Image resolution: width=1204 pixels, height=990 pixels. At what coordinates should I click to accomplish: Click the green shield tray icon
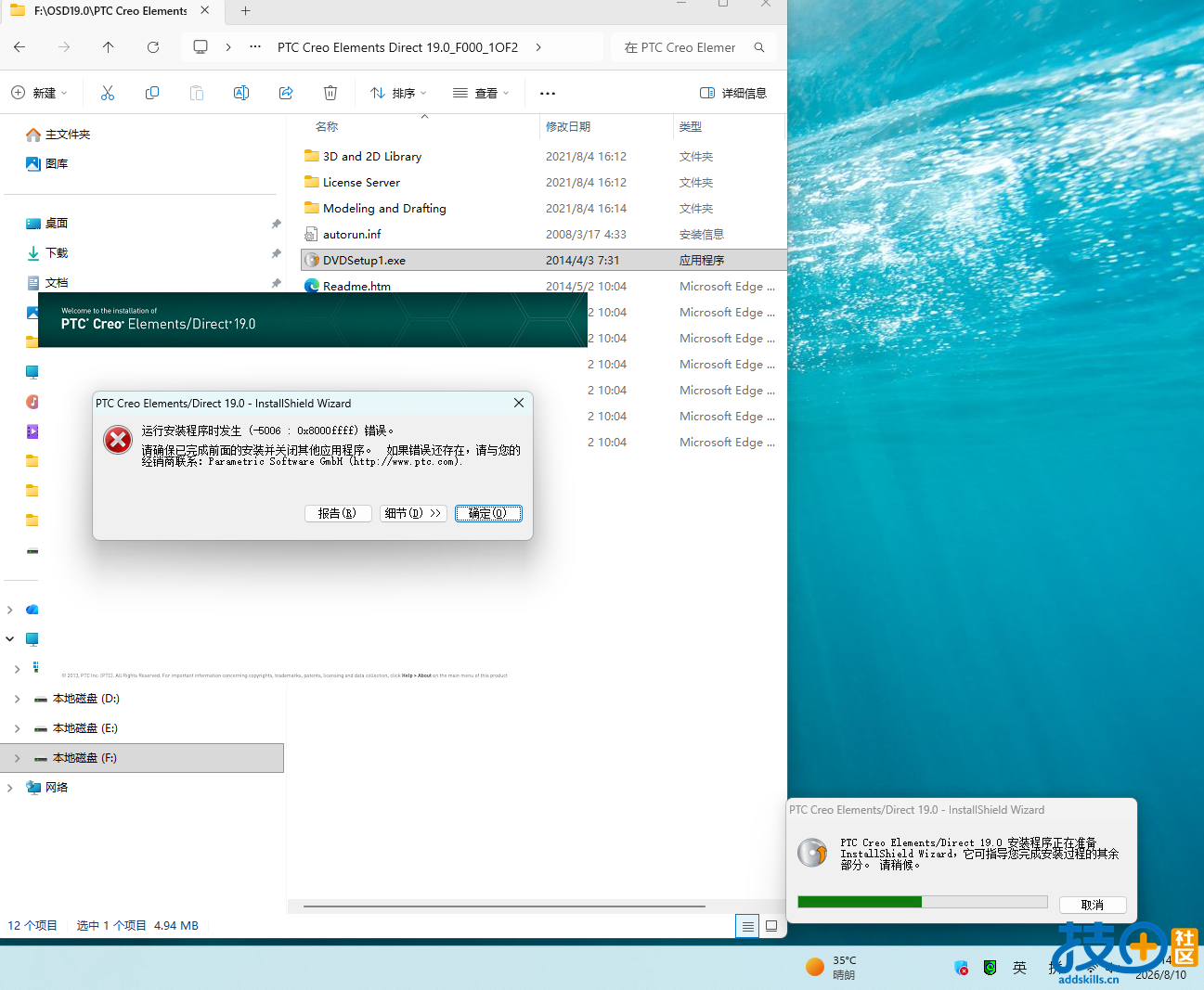point(990,968)
